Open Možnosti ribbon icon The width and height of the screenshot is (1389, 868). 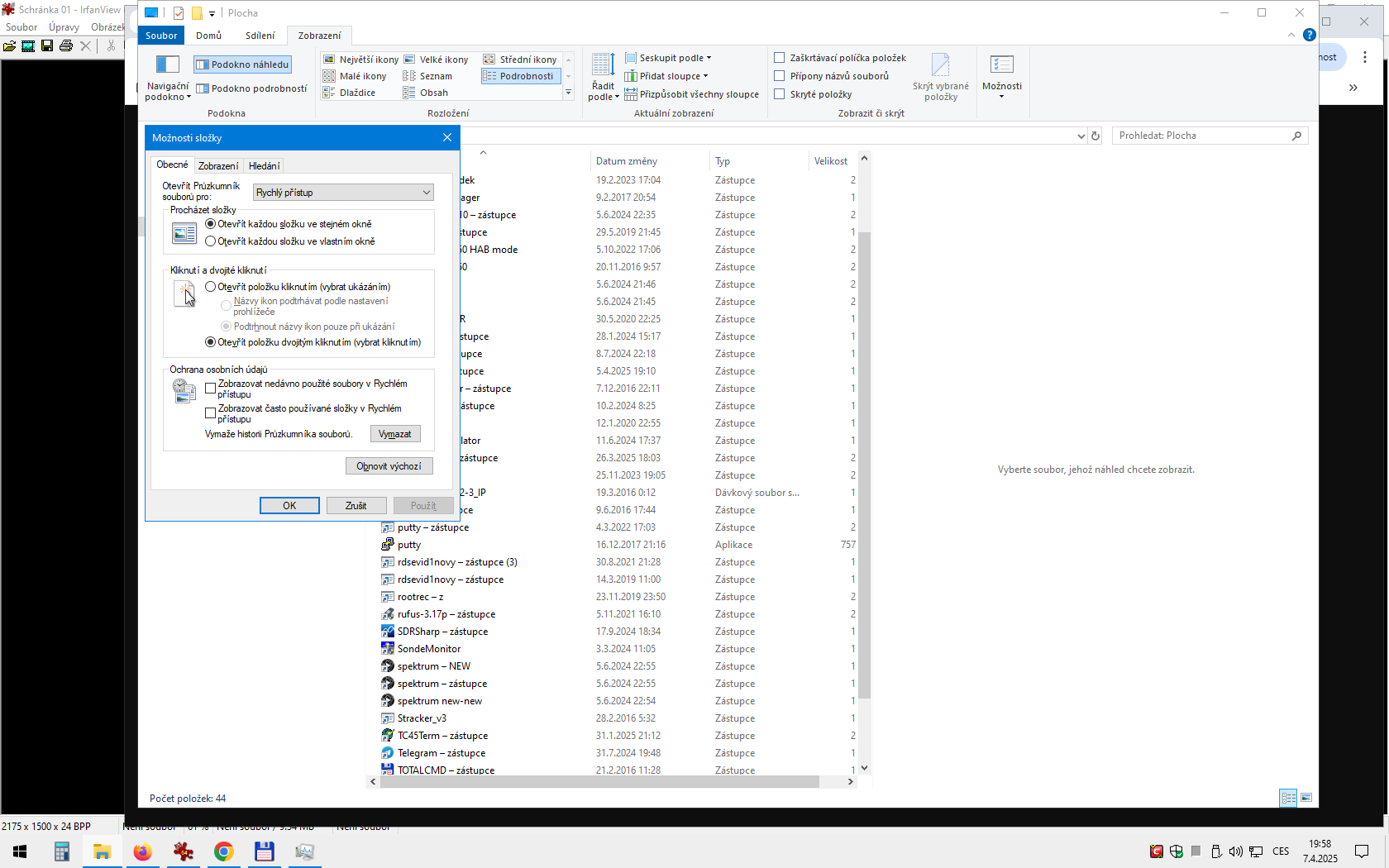pyautogui.click(x=1001, y=65)
